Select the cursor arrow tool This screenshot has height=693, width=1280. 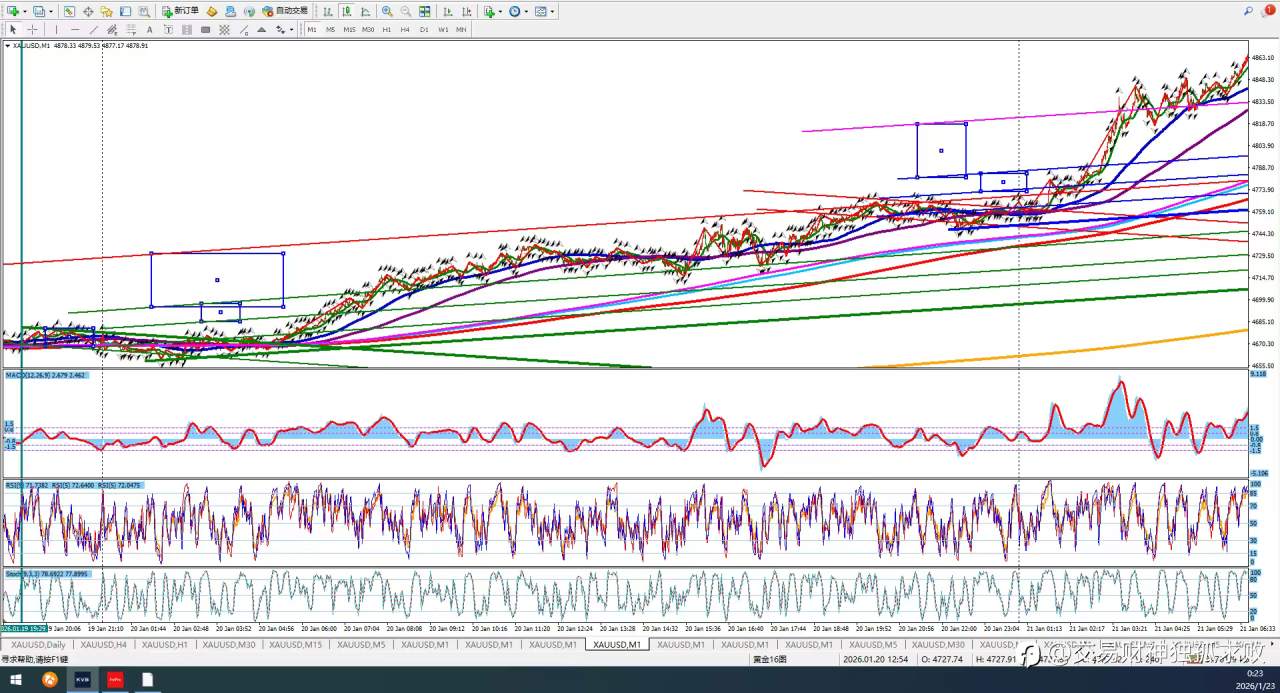click(x=13, y=29)
